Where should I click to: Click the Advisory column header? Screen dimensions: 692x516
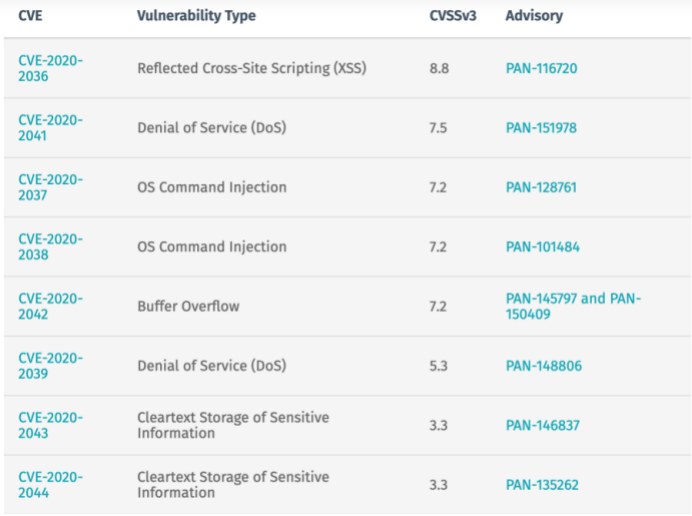click(x=534, y=16)
